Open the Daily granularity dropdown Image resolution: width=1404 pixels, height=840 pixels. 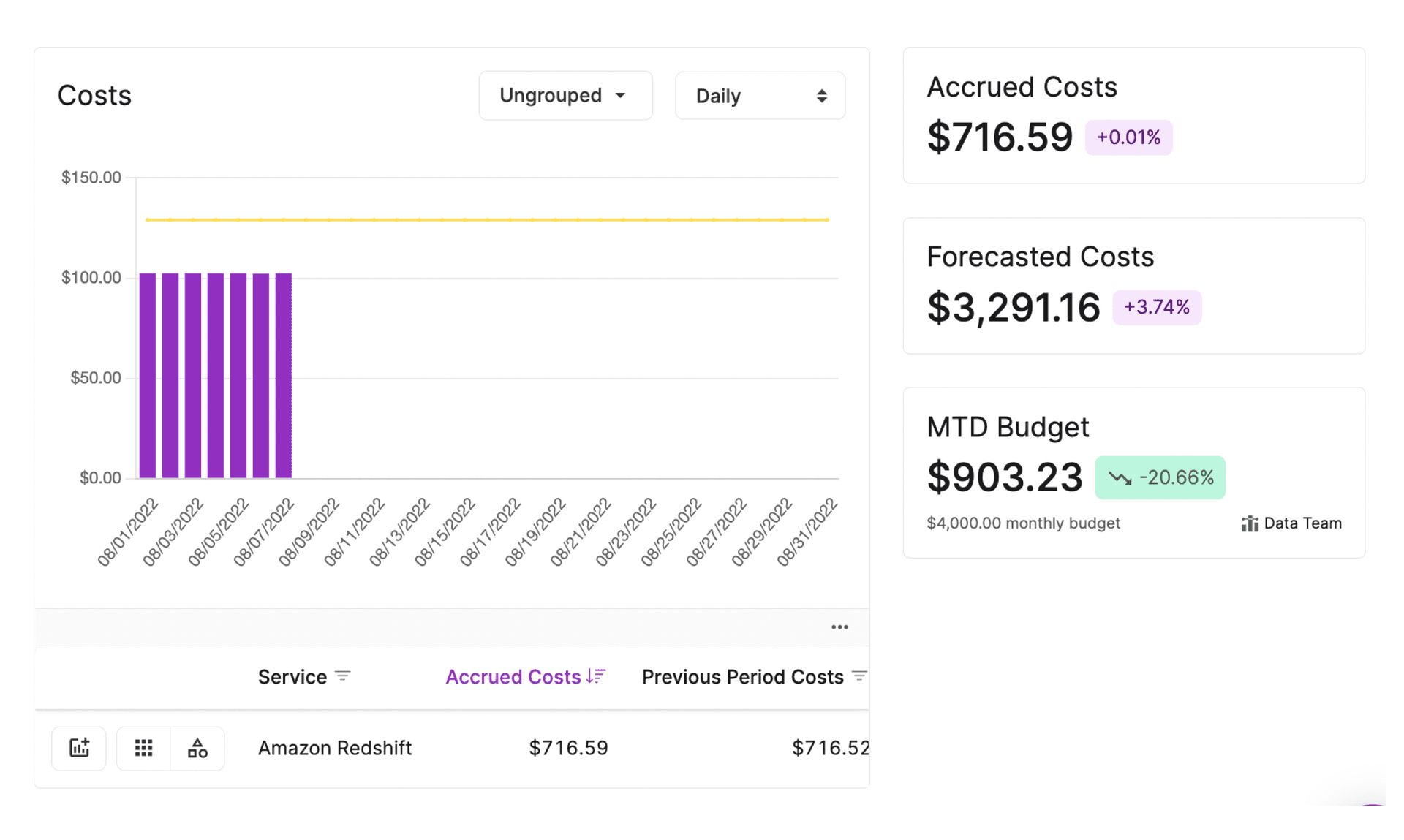pyautogui.click(x=760, y=95)
